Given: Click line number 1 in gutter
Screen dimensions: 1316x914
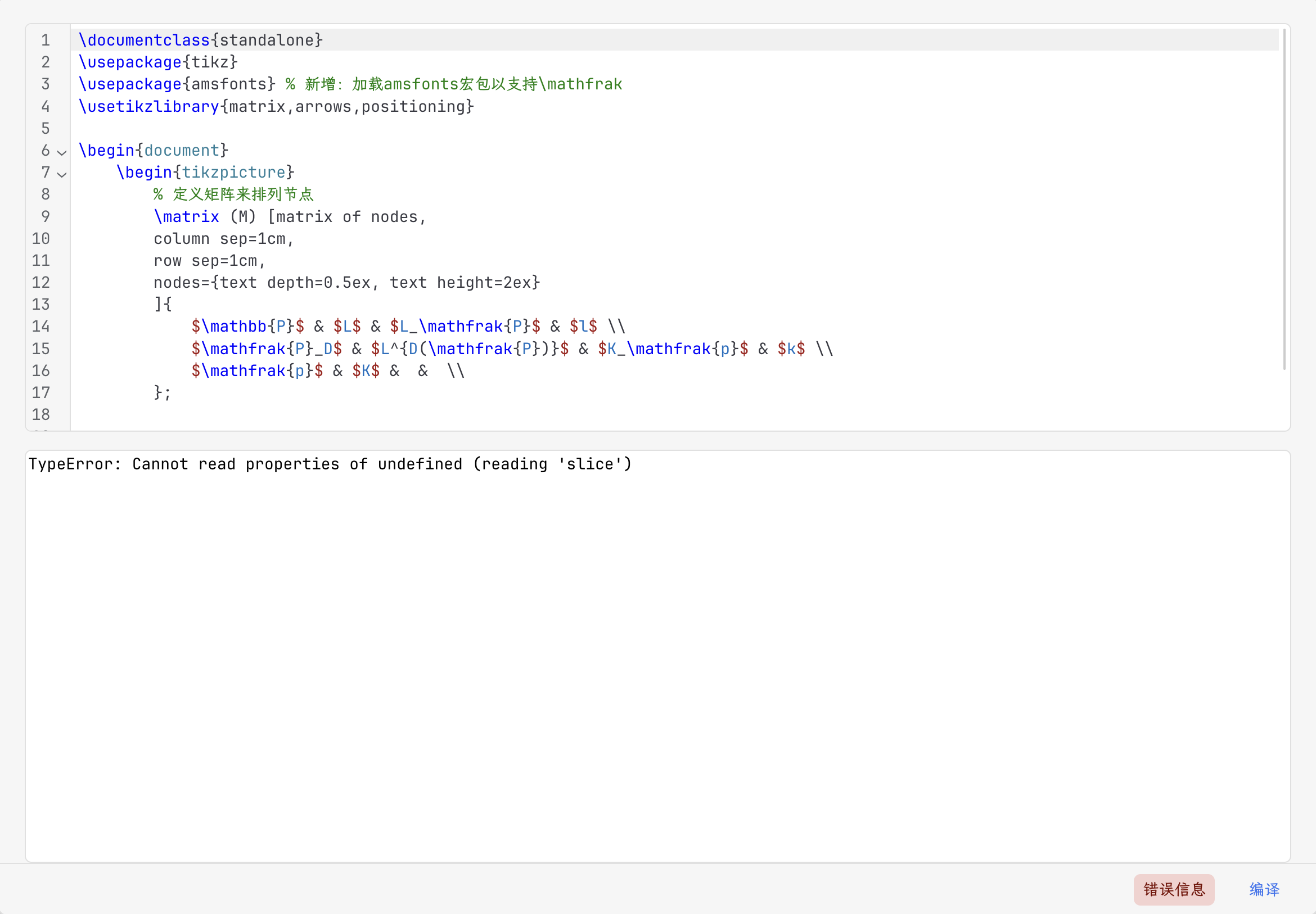Looking at the screenshot, I should (45, 40).
